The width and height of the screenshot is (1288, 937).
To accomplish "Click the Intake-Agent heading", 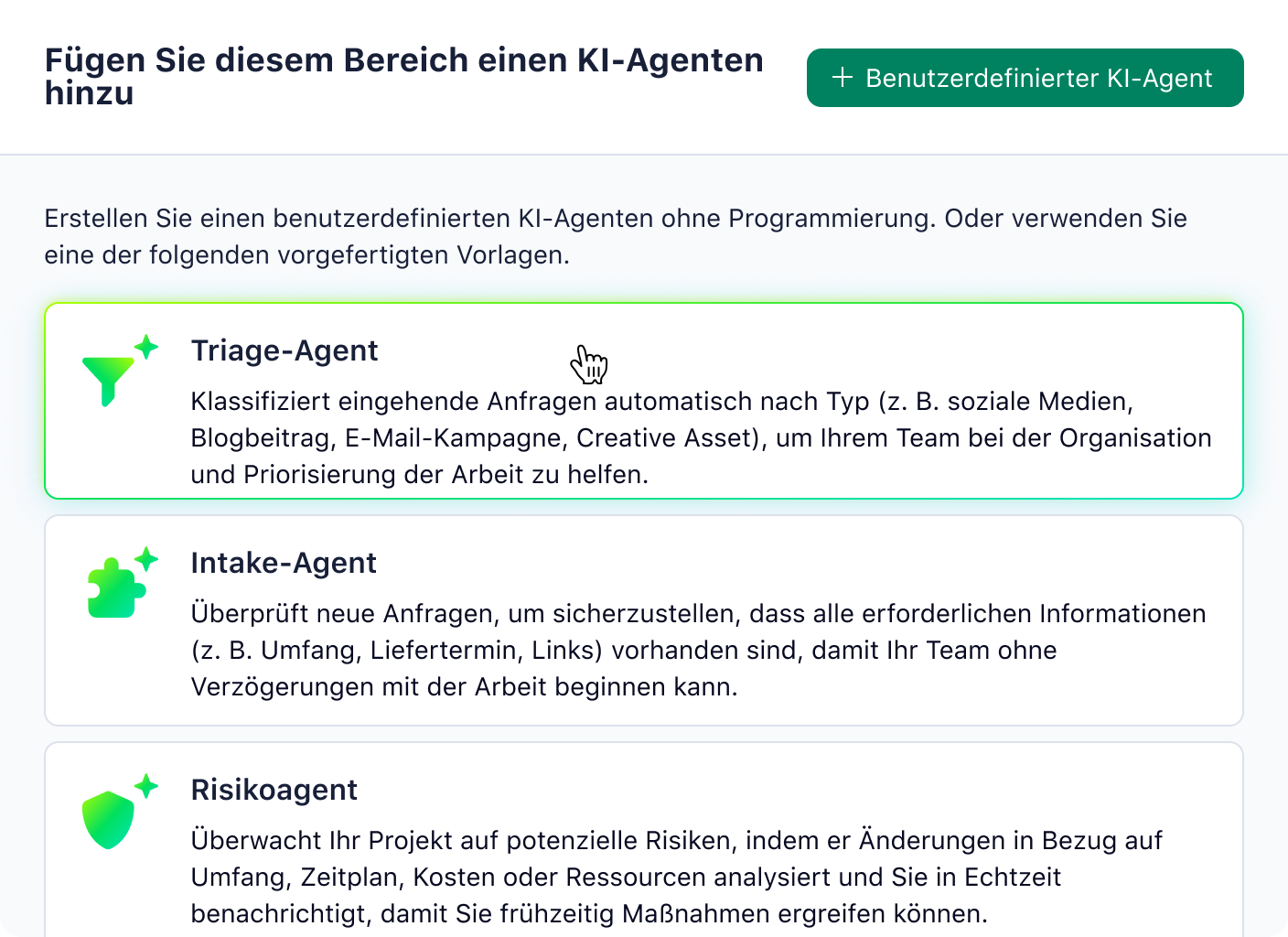I will coord(284,563).
